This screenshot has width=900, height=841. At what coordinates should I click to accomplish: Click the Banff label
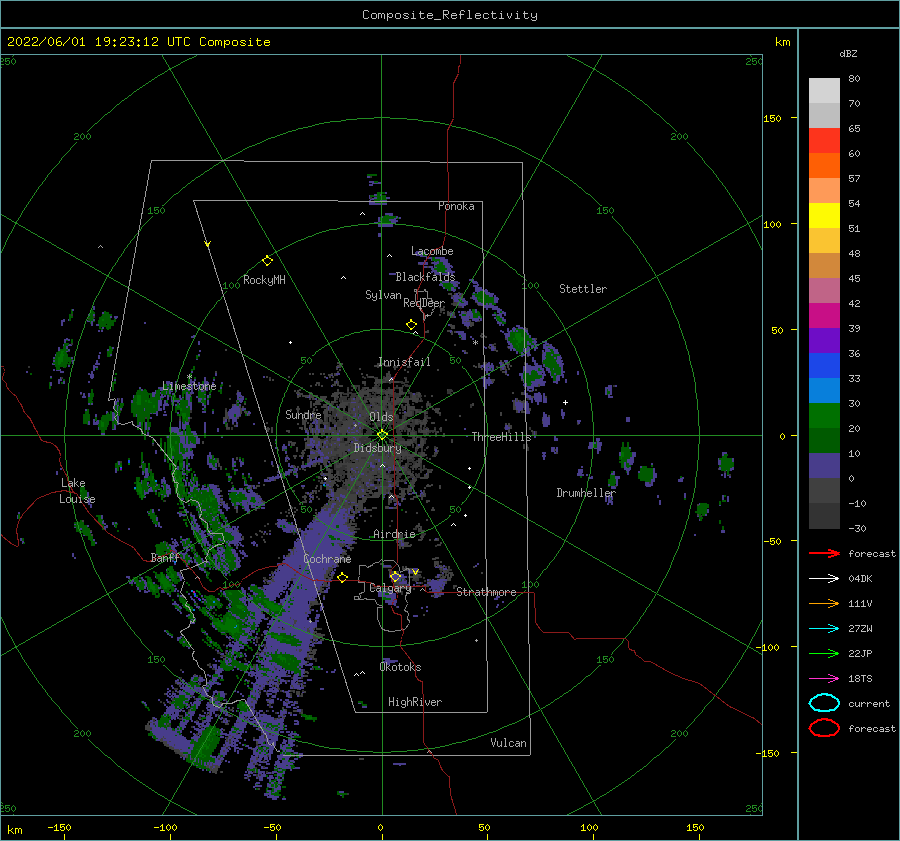165,558
